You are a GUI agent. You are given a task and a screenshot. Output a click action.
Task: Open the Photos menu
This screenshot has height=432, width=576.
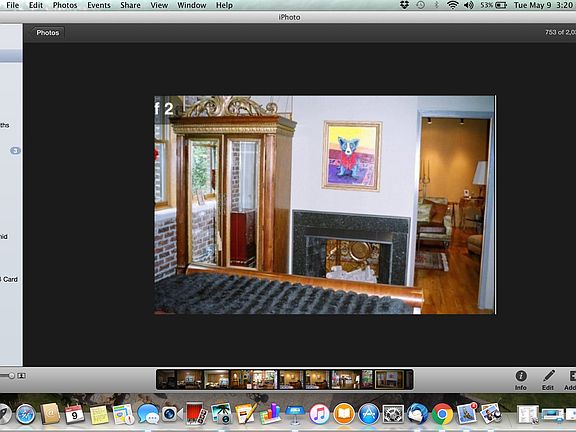pos(65,5)
